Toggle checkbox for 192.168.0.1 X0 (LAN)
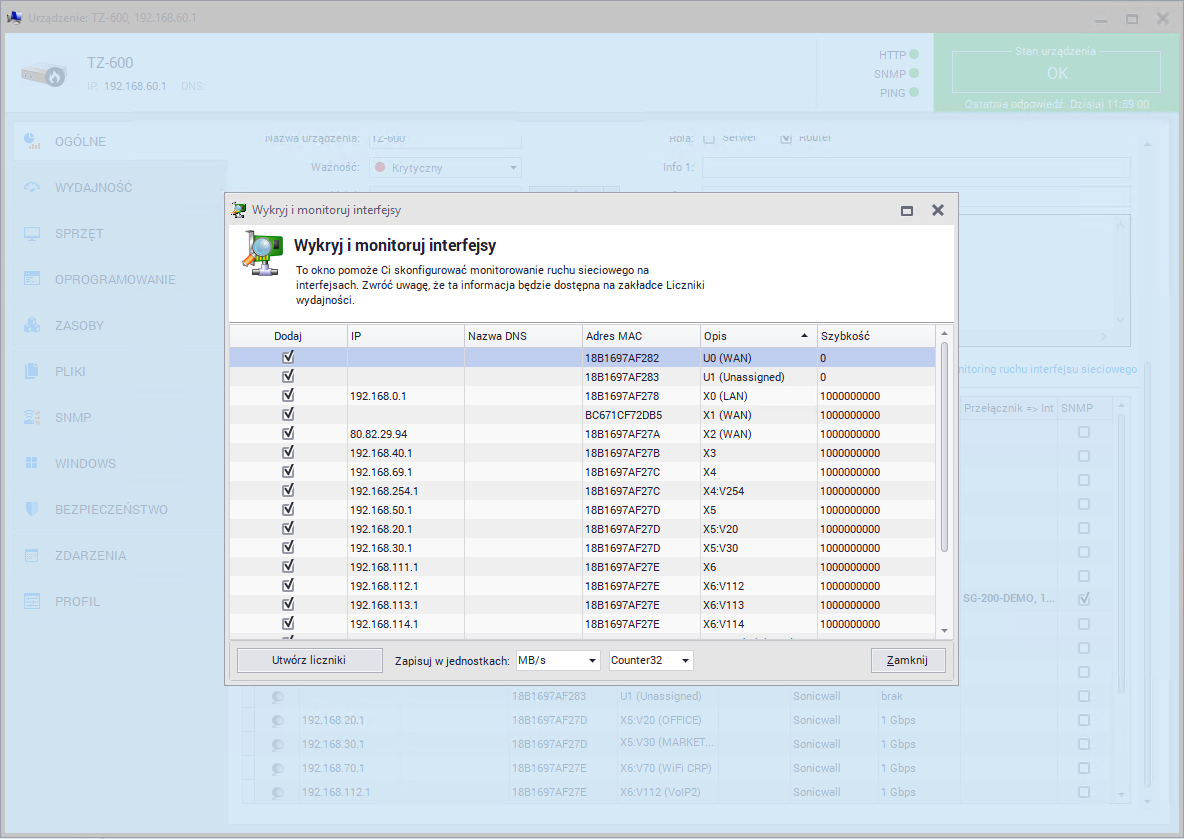Viewport: 1184px width, 839px height. coord(288,395)
